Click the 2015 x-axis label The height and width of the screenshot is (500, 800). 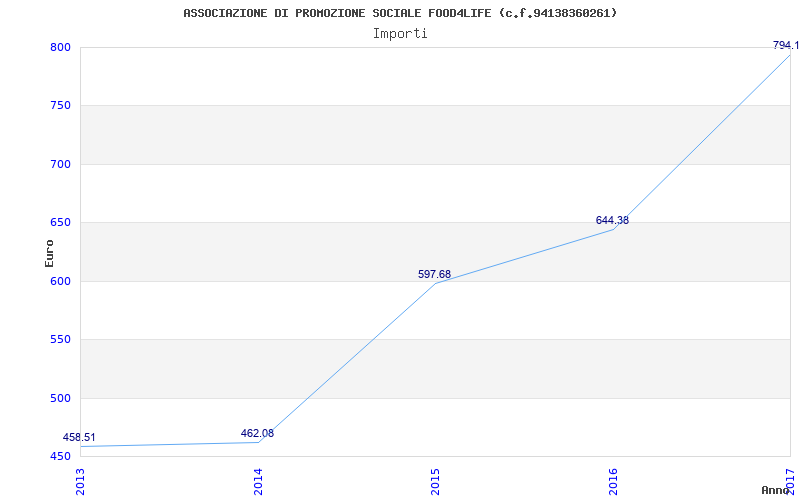point(436,482)
